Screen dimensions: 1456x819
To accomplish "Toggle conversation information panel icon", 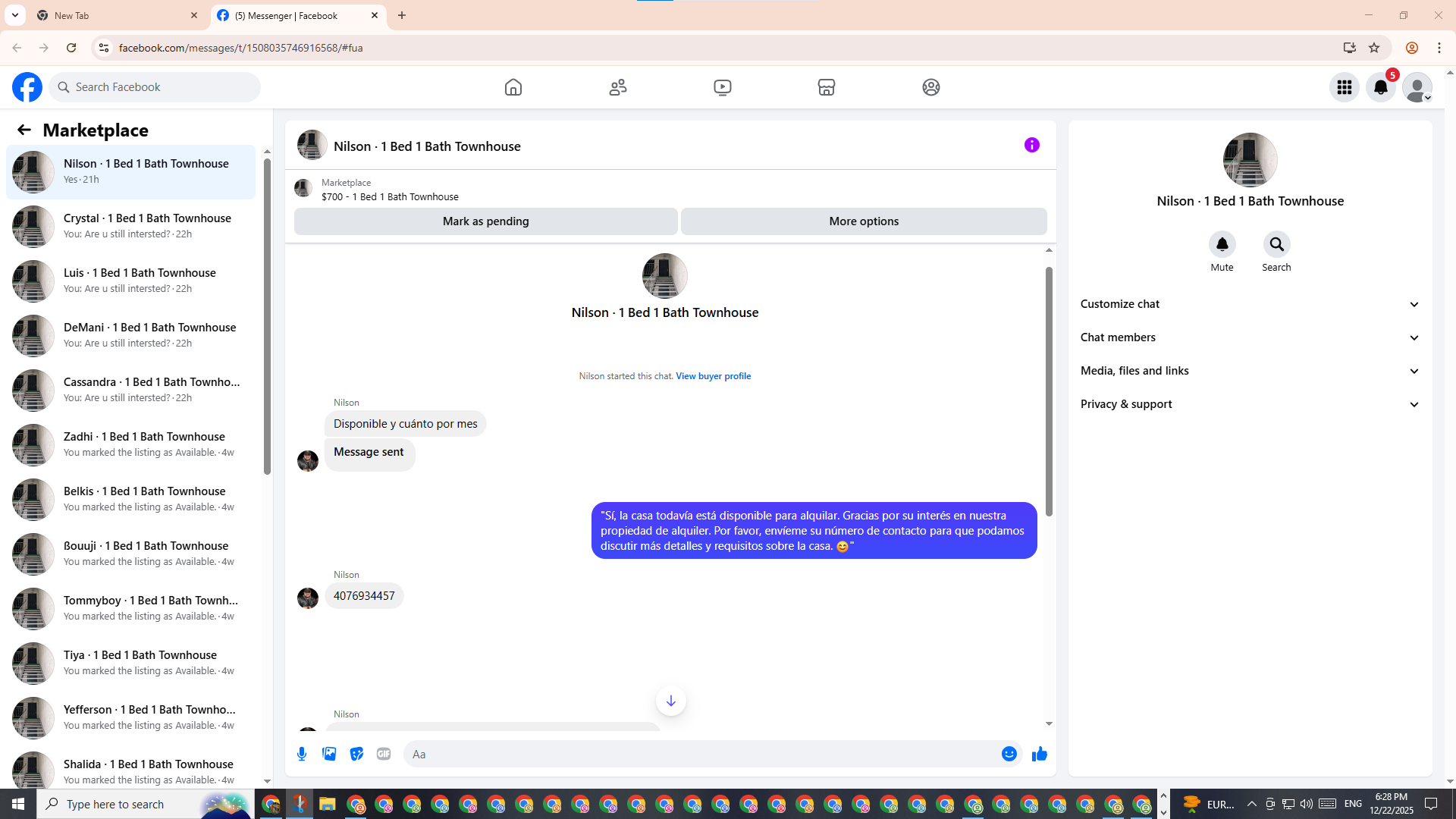I will (1031, 145).
